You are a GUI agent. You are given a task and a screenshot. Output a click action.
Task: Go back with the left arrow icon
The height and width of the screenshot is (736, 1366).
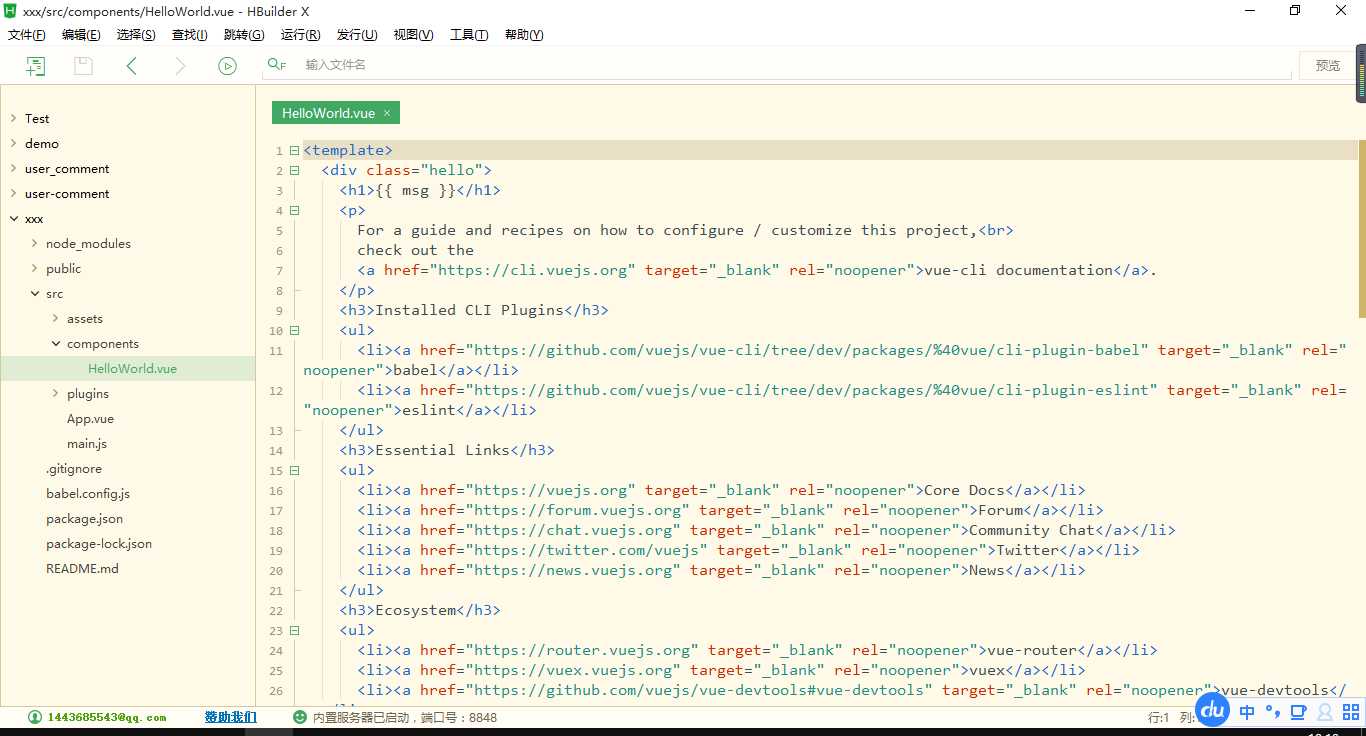pos(131,66)
